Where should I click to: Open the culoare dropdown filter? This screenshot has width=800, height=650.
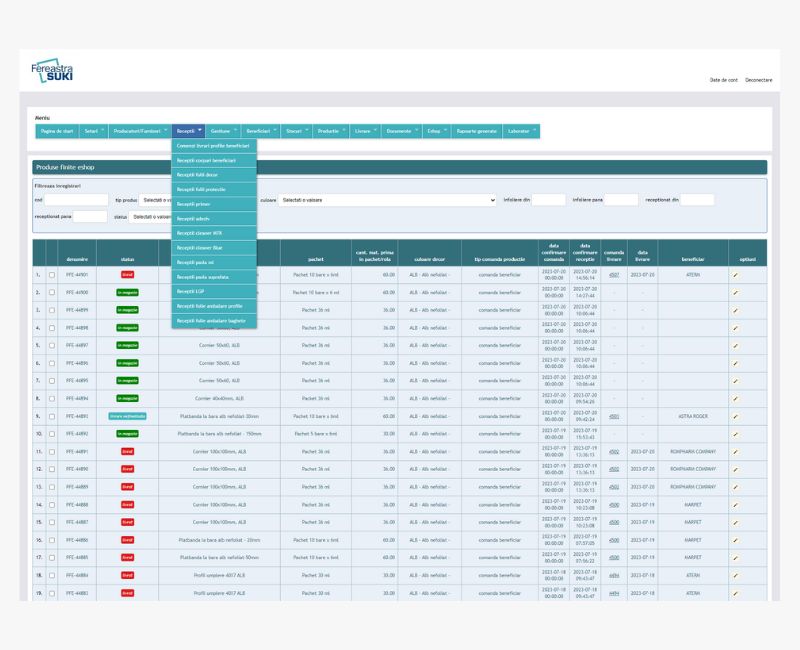[387, 200]
